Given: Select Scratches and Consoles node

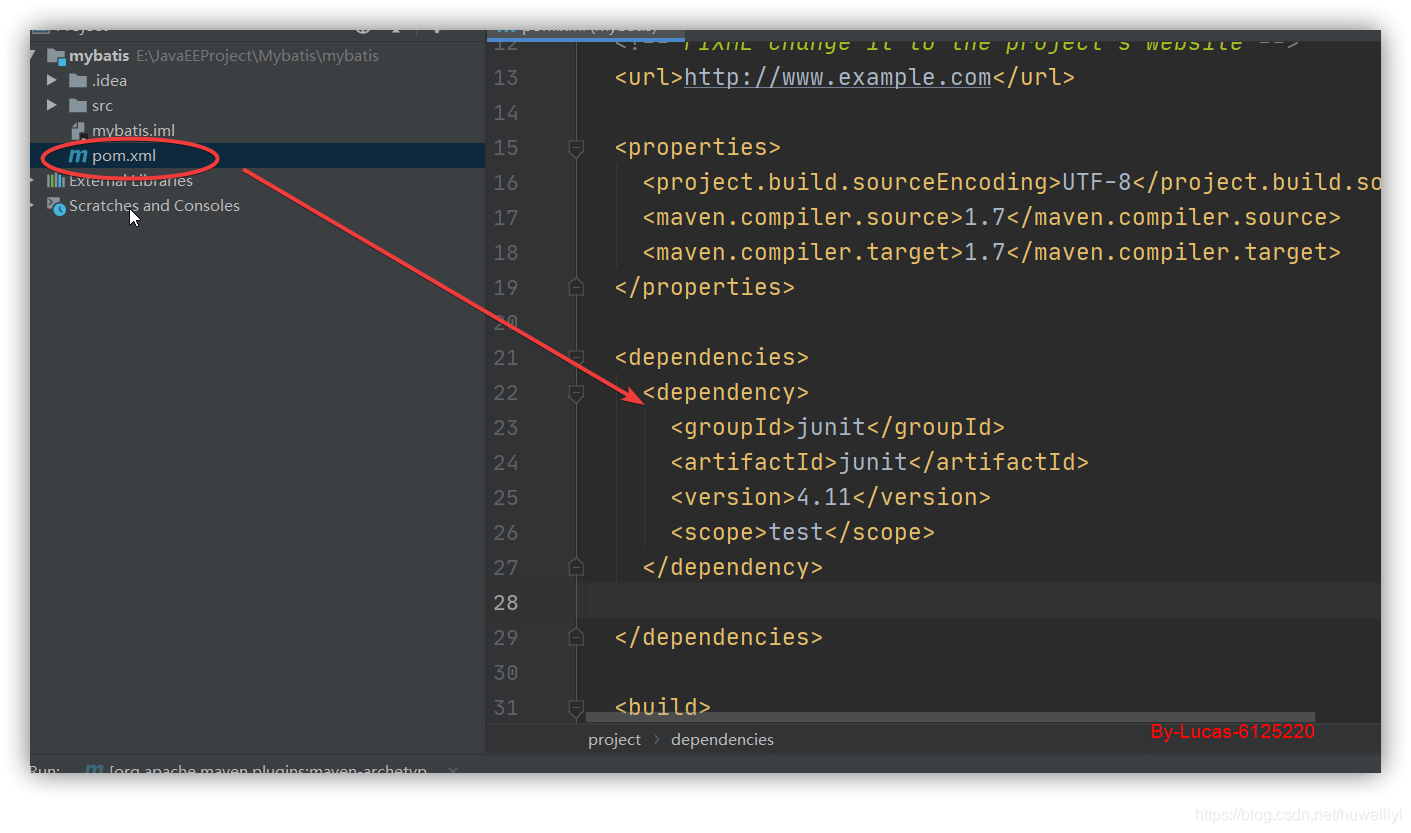Looking at the screenshot, I should coord(154,206).
